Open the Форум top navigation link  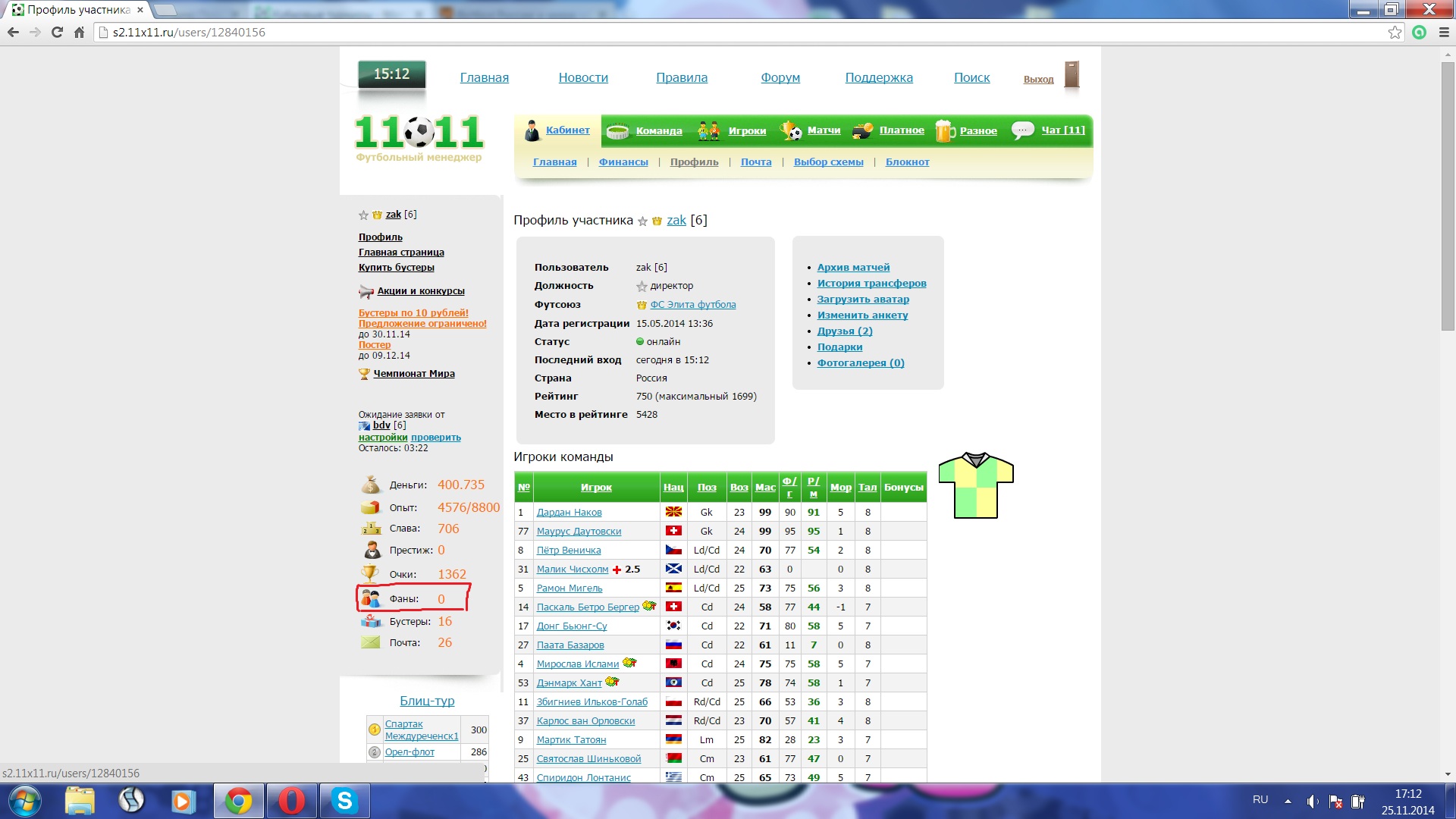click(x=780, y=77)
